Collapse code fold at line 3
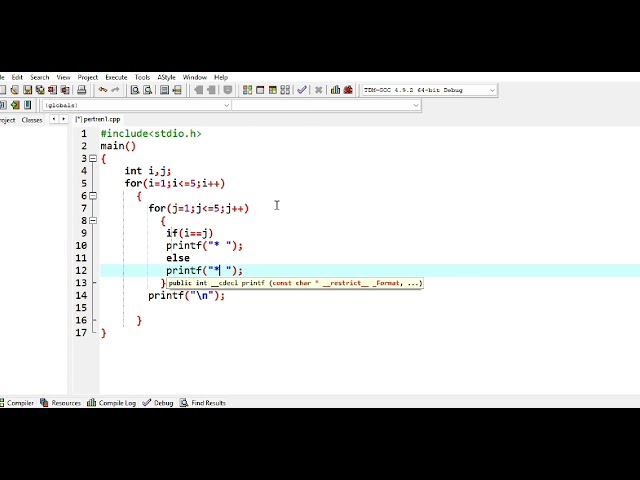Screen dimensions: 640x480 pos(93,158)
